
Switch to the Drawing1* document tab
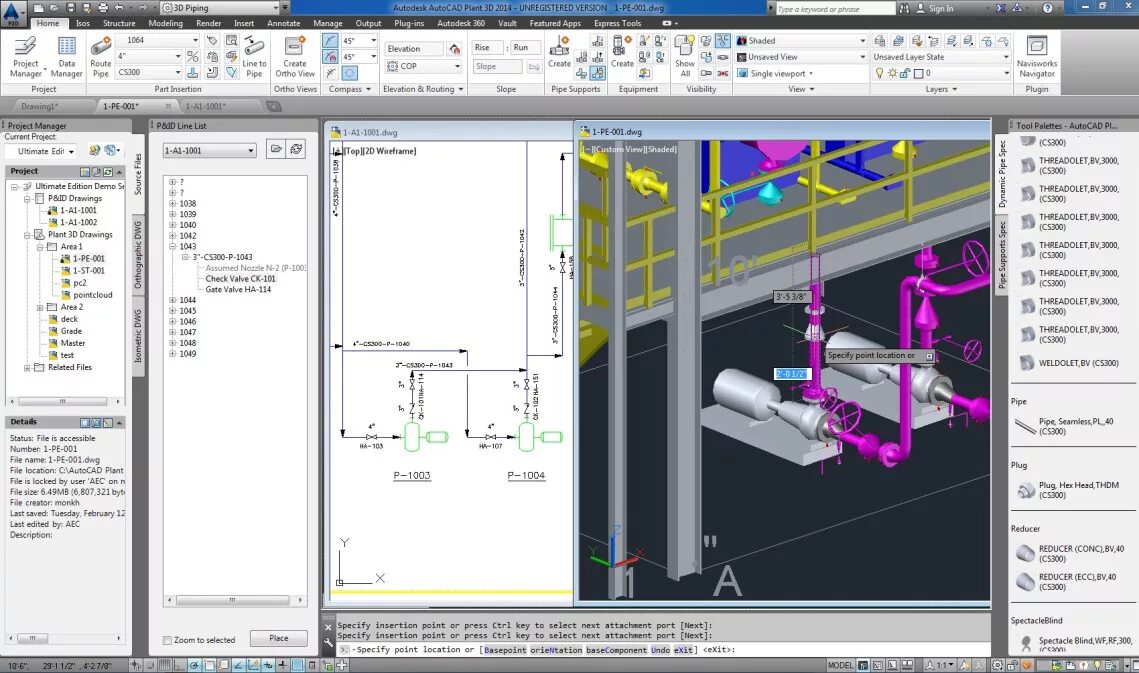[x=39, y=106]
